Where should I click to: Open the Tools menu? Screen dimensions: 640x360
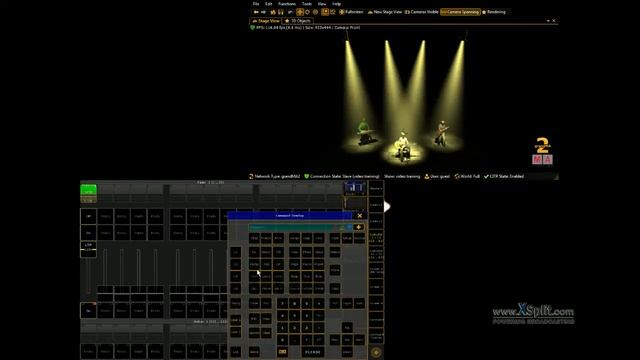(x=307, y=4)
